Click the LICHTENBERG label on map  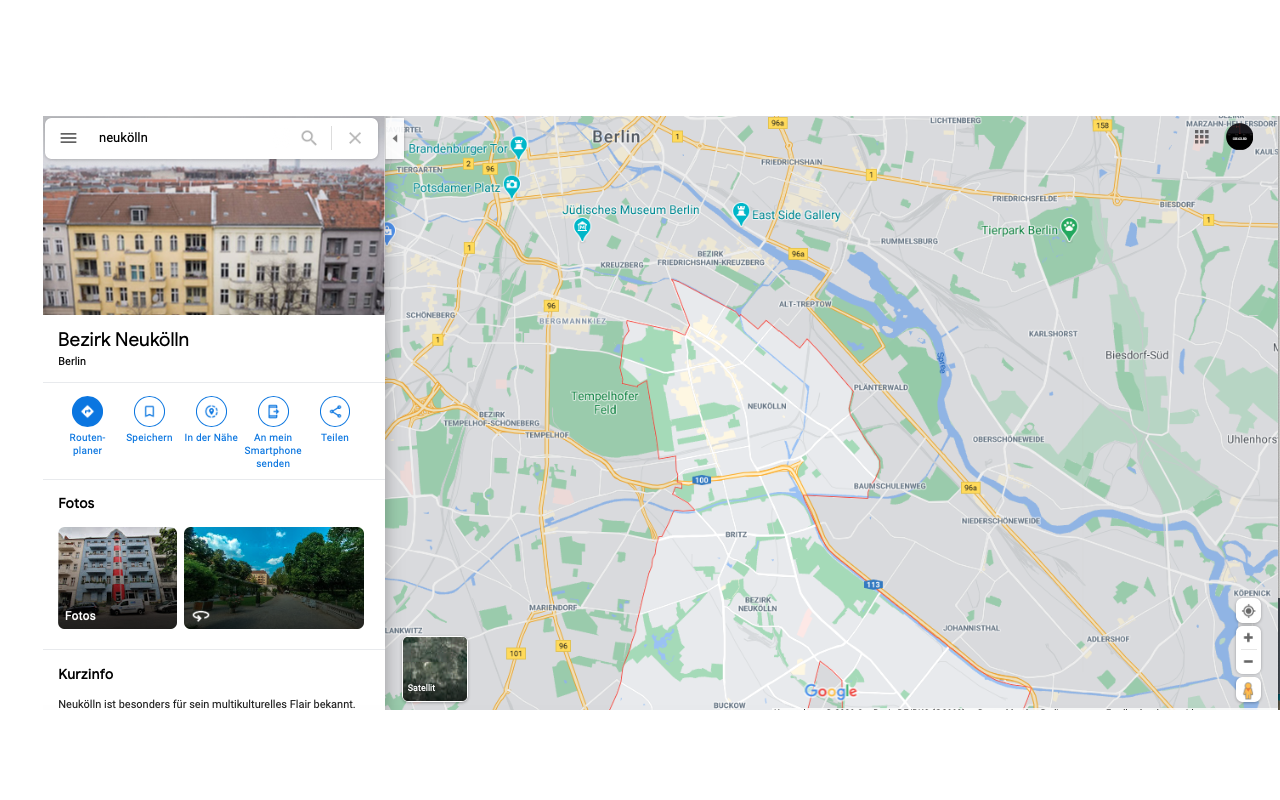coord(958,120)
